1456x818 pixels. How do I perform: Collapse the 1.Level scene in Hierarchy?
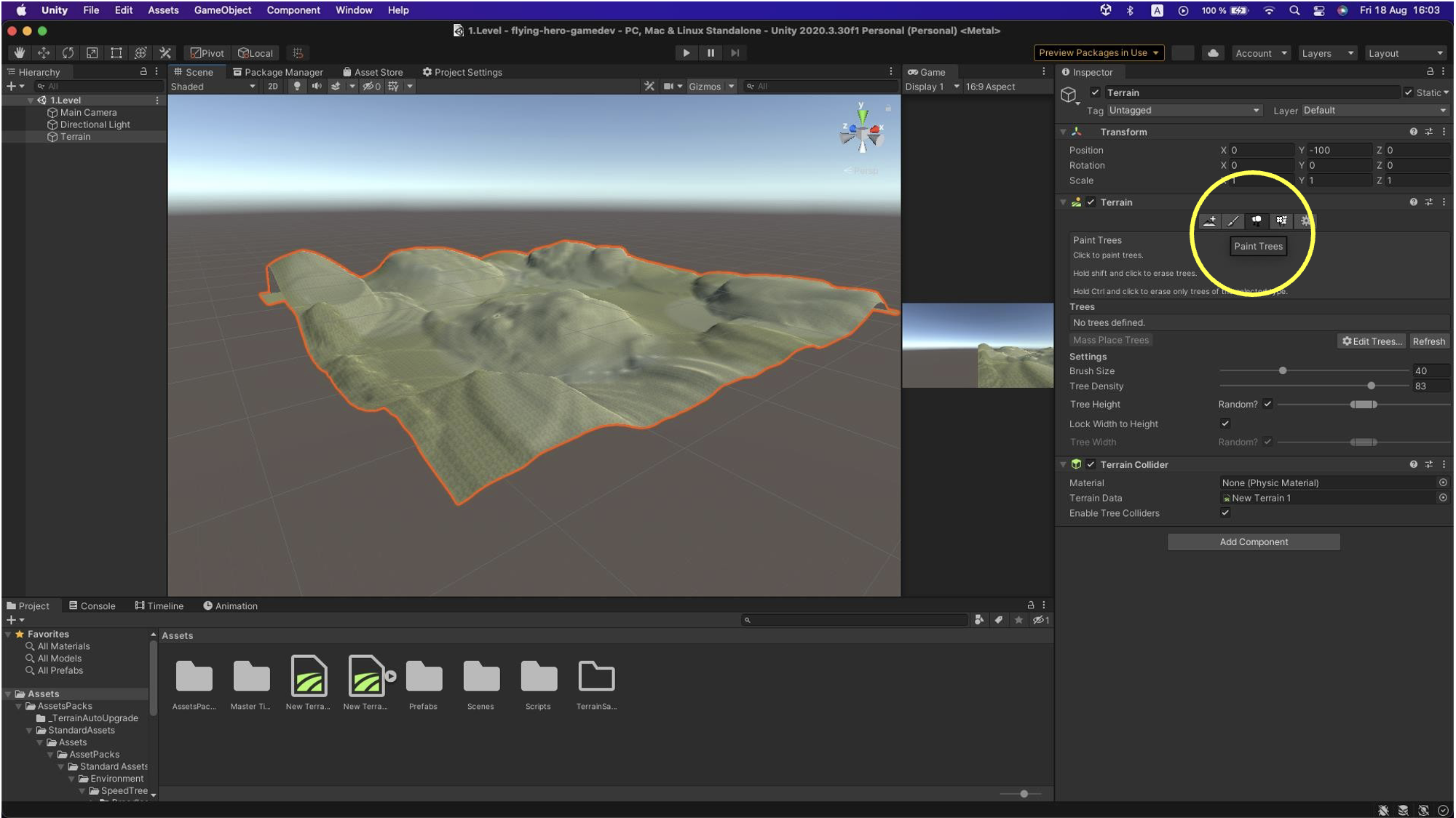31,100
